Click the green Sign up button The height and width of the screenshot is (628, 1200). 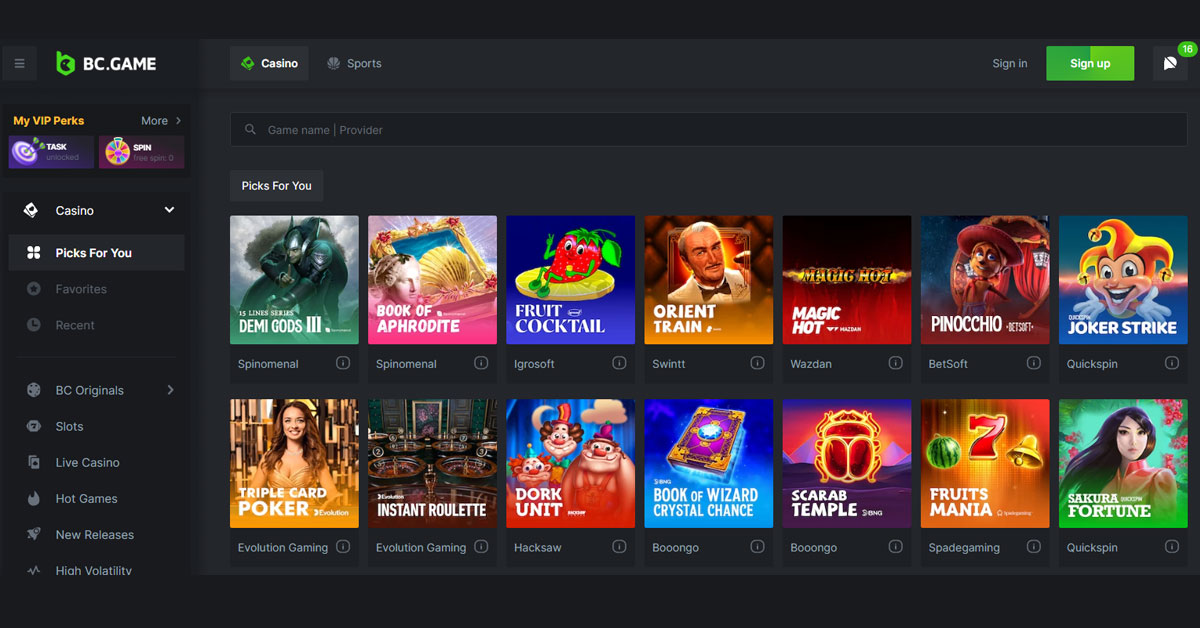pos(1090,63)
